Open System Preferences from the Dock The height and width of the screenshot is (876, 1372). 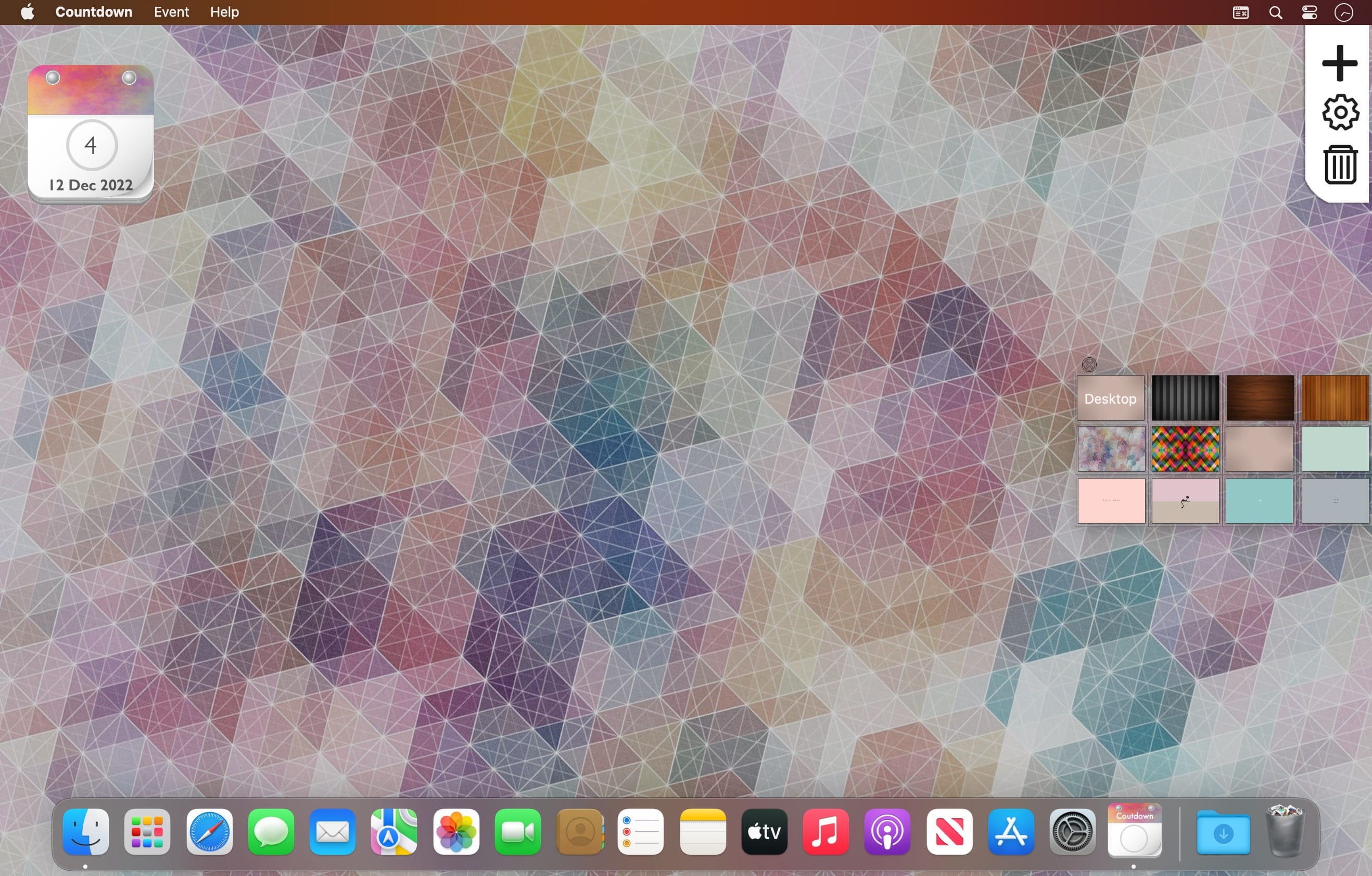(1072, 832)
